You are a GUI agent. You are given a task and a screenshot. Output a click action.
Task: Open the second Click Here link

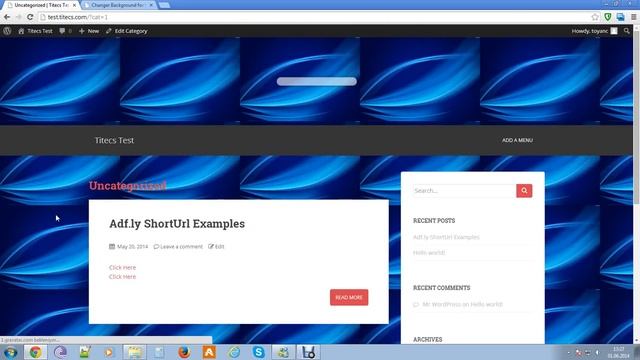[x=122, y=277]
